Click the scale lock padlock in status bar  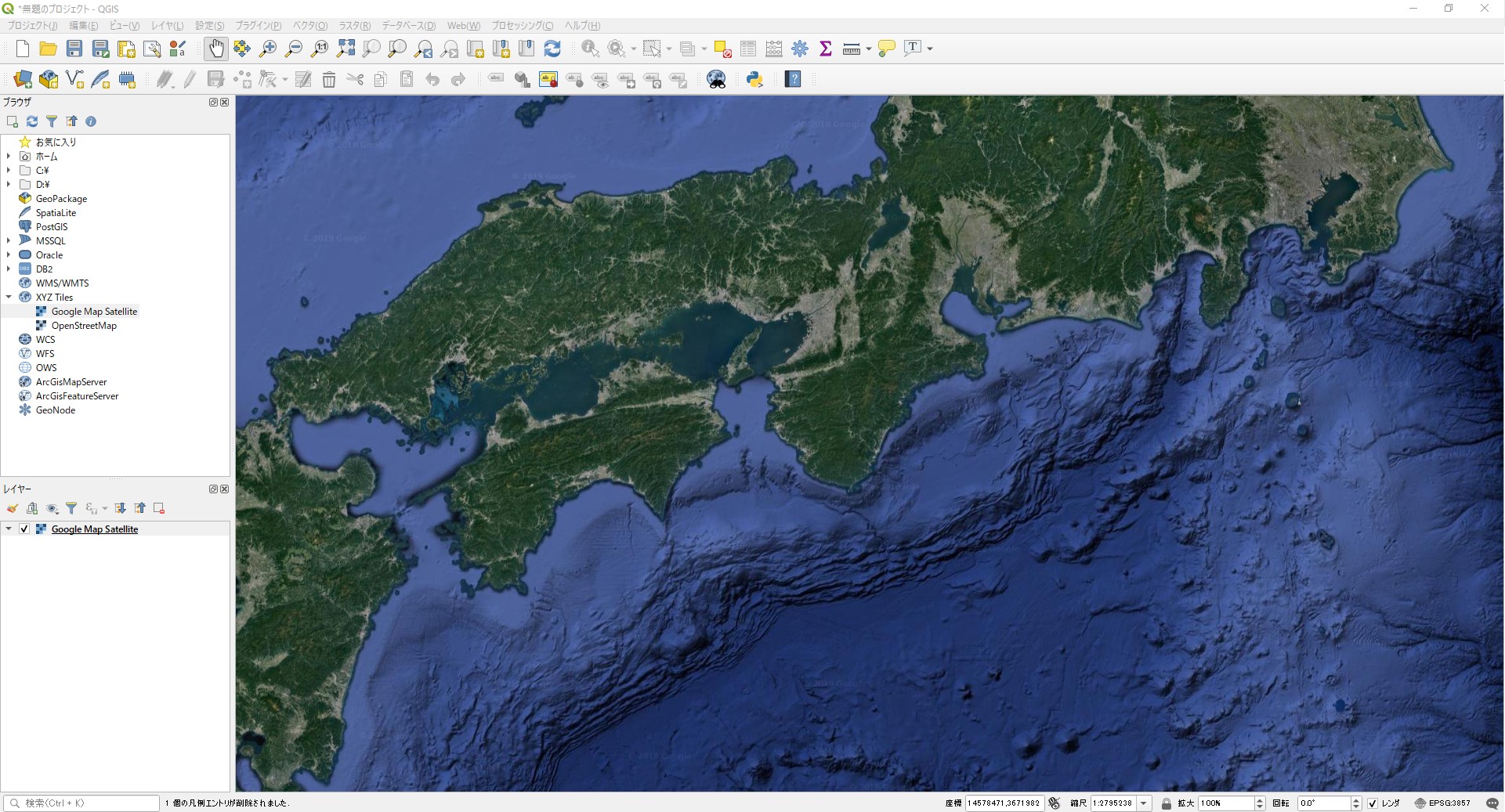pyautogui.click(x=1167, y=803)
